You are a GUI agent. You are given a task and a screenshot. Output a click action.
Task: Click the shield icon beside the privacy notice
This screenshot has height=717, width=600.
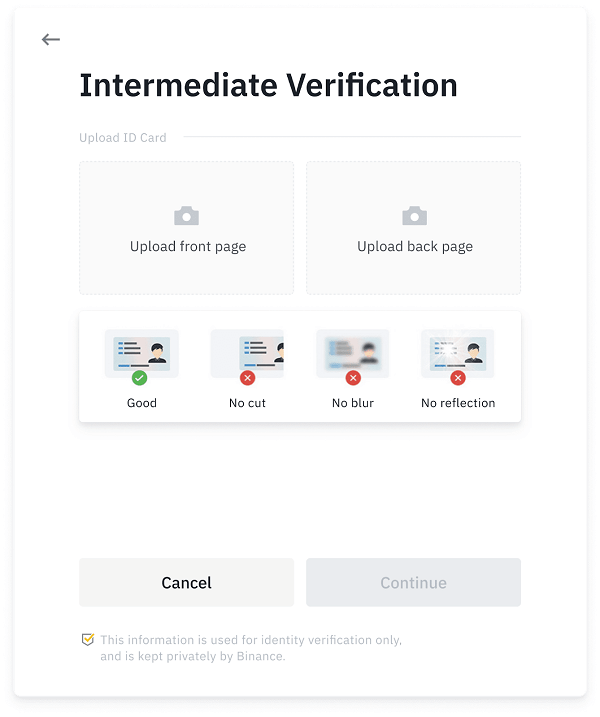coord(88,639)
